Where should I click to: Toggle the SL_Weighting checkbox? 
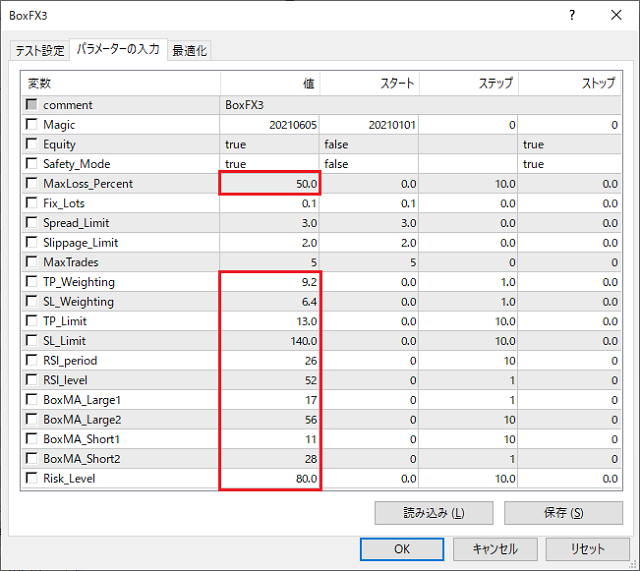[31, 301]
